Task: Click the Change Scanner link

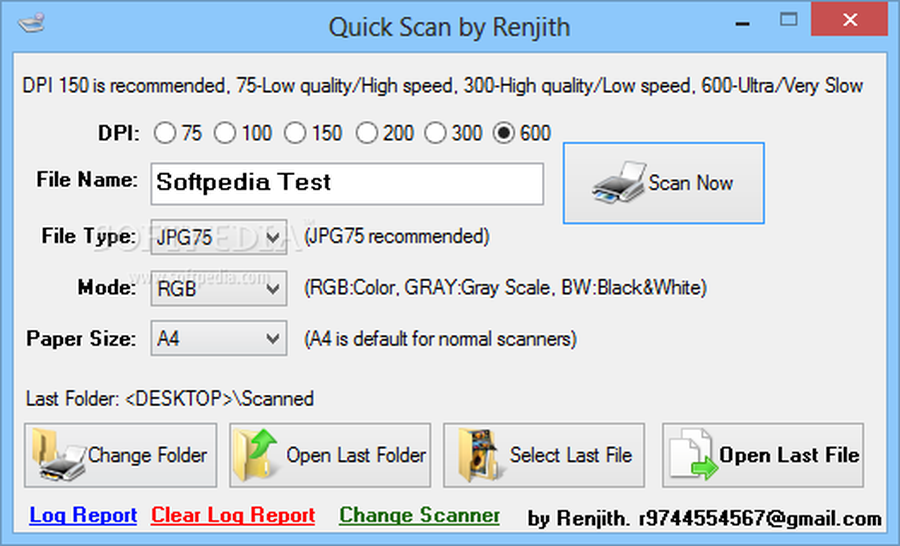Action: click(420, 515)
